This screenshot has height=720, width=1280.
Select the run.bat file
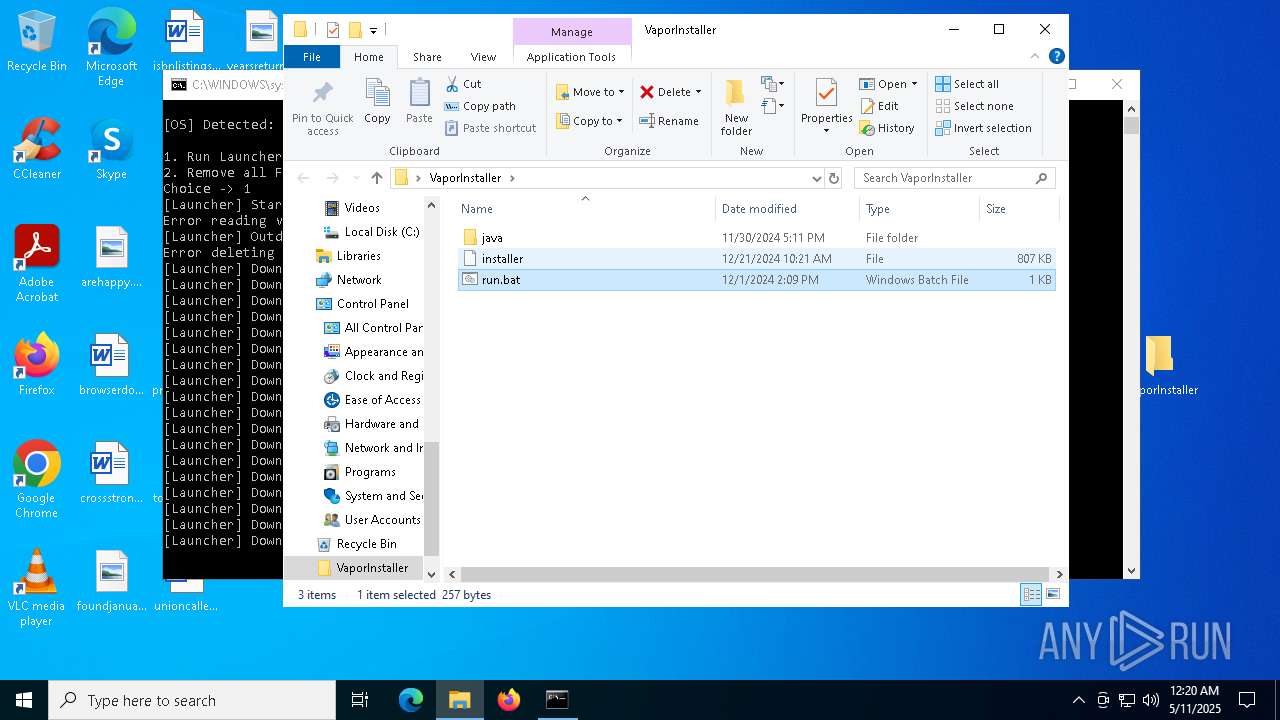click(x=757, y=280)
